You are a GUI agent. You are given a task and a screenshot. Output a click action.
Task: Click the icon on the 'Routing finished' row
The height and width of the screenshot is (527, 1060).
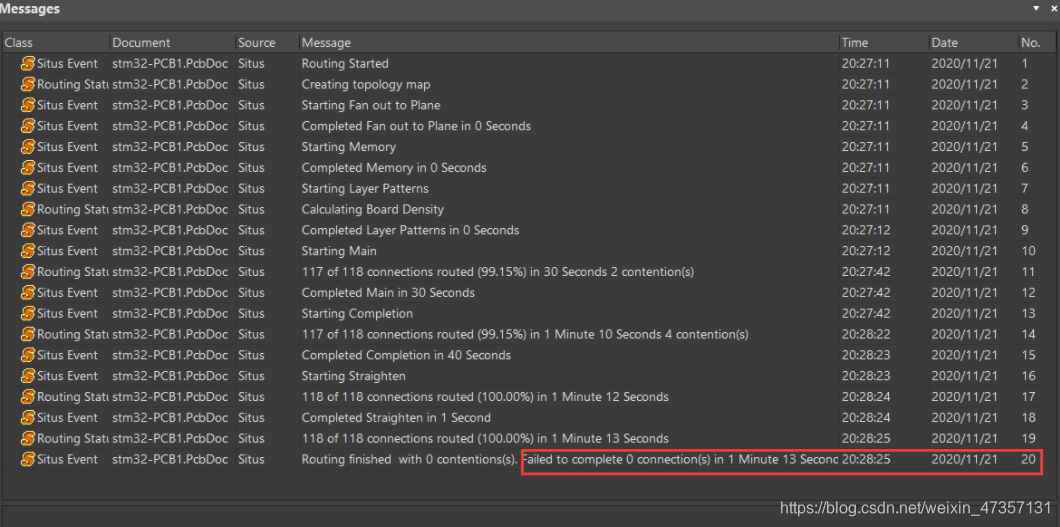pos(28,459)
